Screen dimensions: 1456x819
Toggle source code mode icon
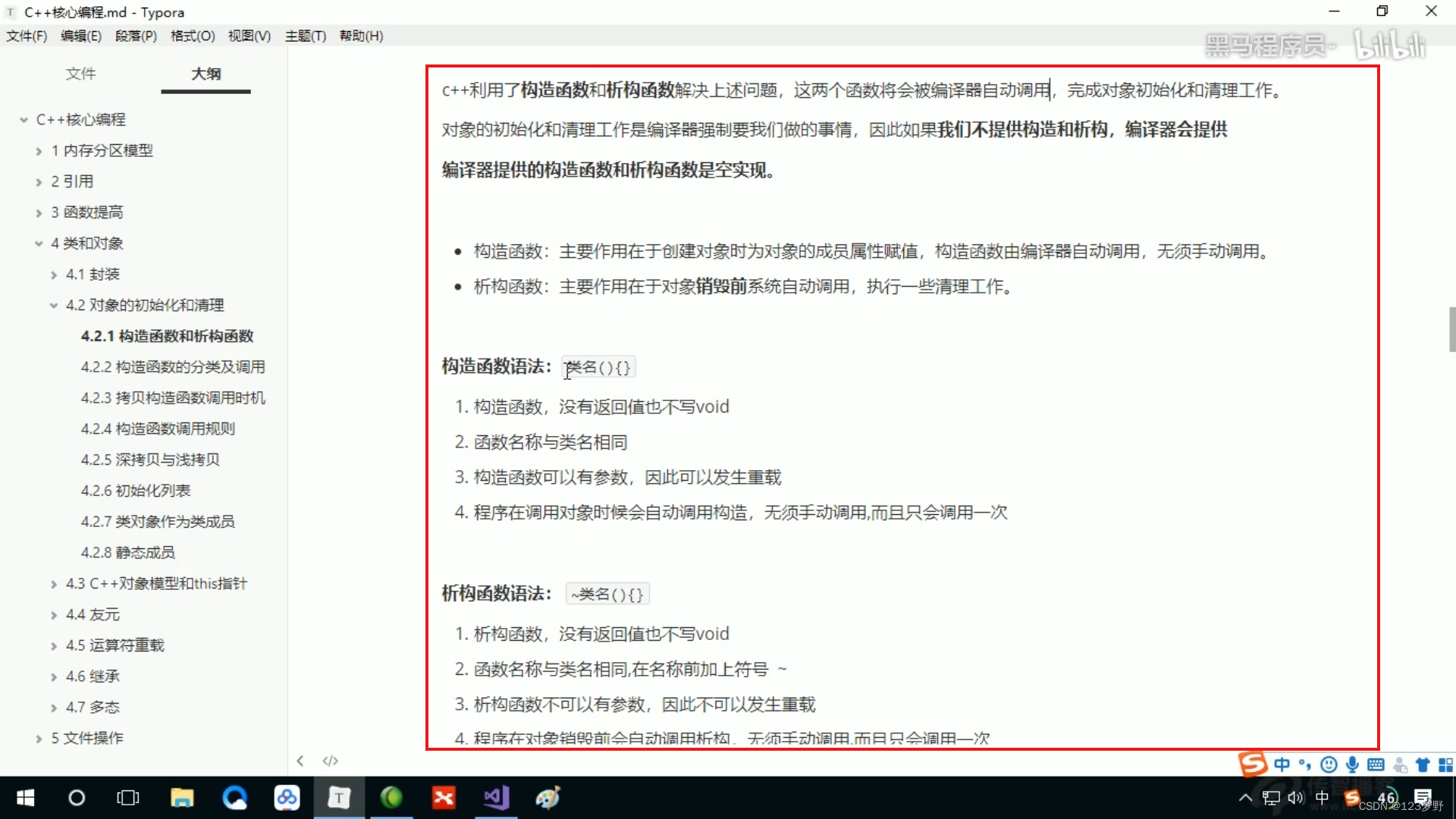(x=330, y=761)
